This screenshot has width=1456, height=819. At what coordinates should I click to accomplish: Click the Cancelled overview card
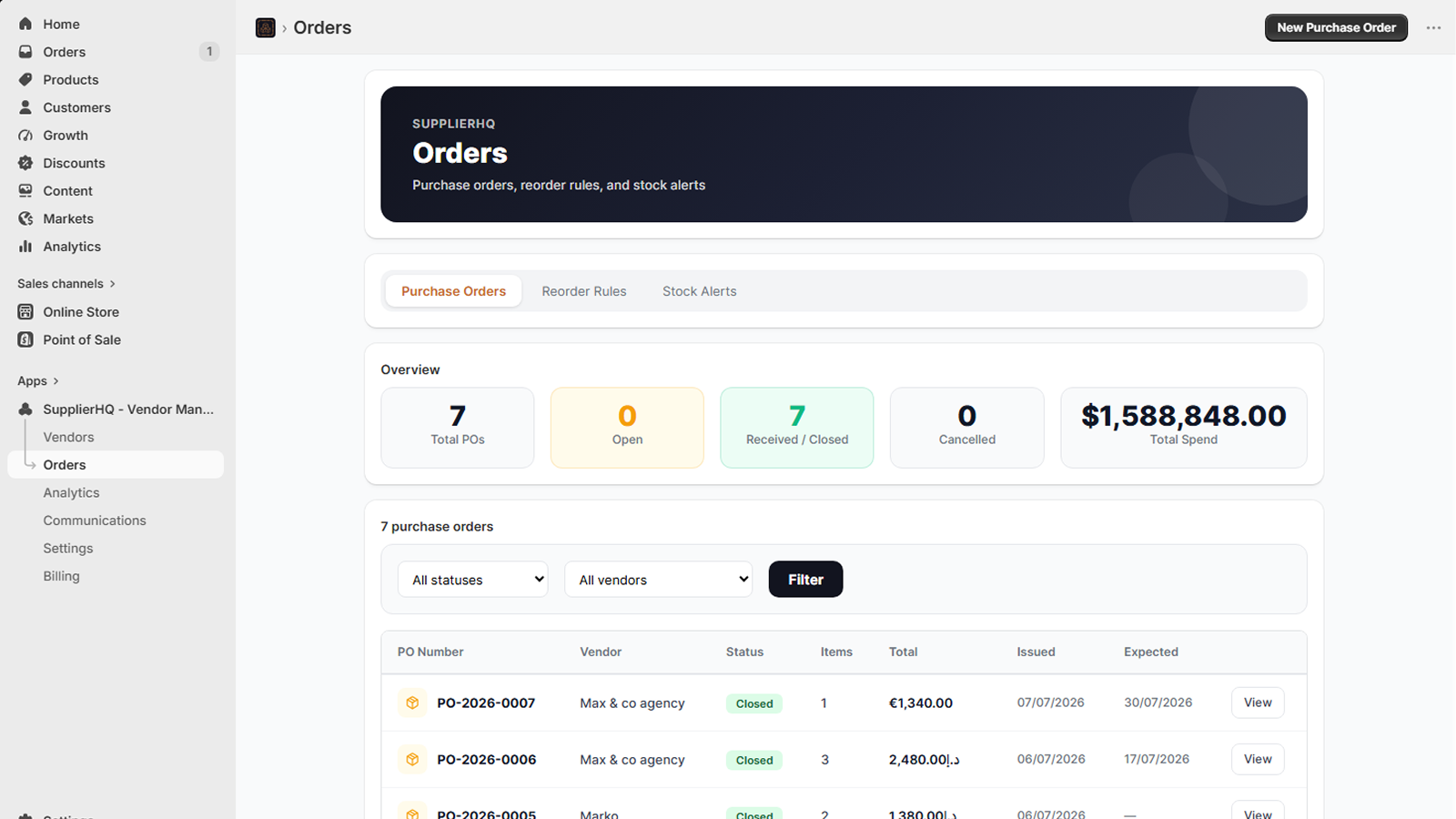click(966, 428)
